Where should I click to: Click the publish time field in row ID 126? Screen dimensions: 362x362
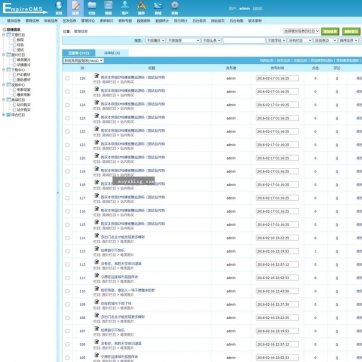[277, 78]
